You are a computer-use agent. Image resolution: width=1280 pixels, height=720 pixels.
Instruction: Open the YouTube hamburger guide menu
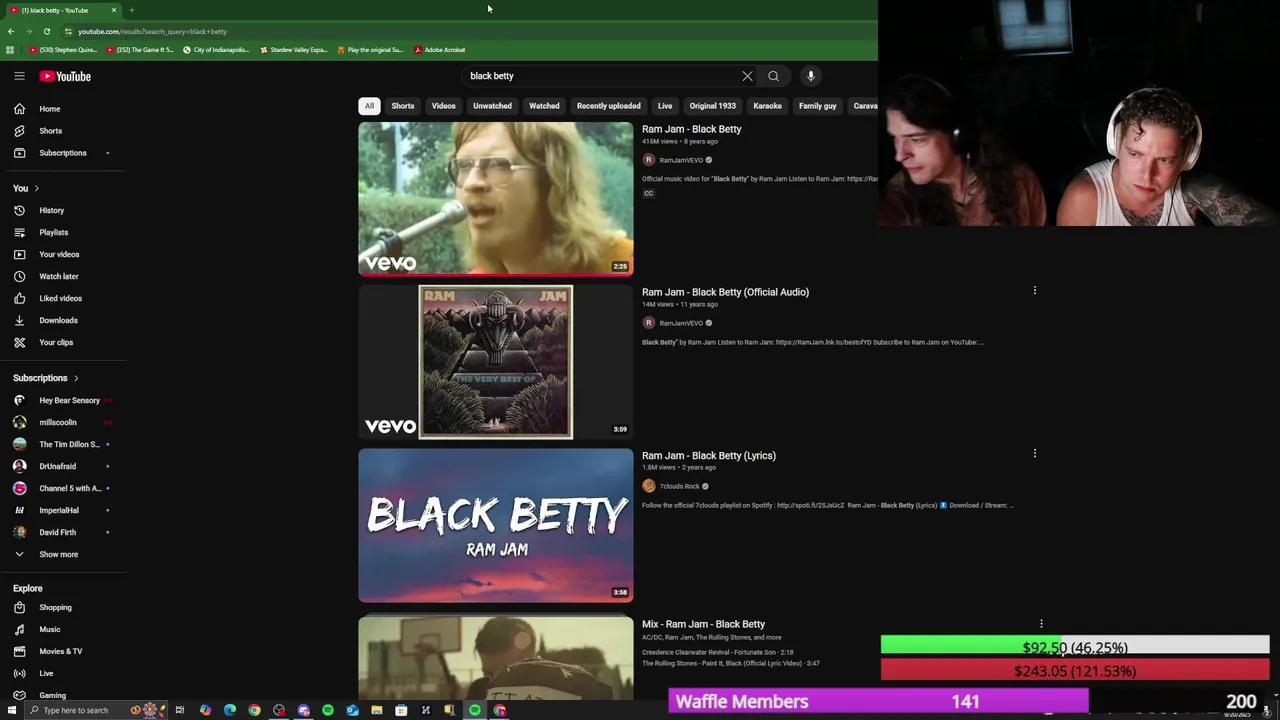pyautogui.click(x=19, y=76)
